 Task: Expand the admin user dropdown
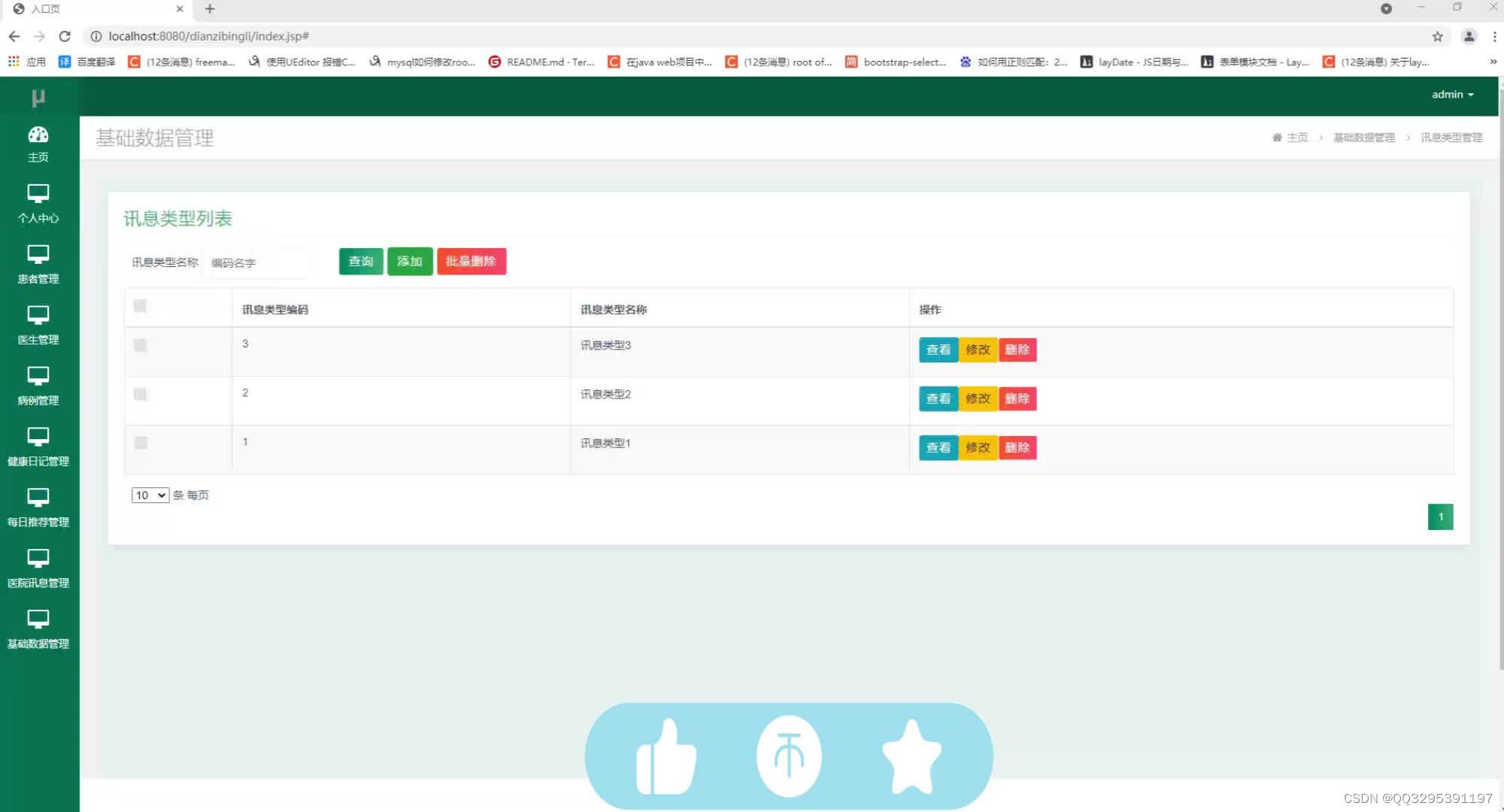click(x=1452, y=95)
